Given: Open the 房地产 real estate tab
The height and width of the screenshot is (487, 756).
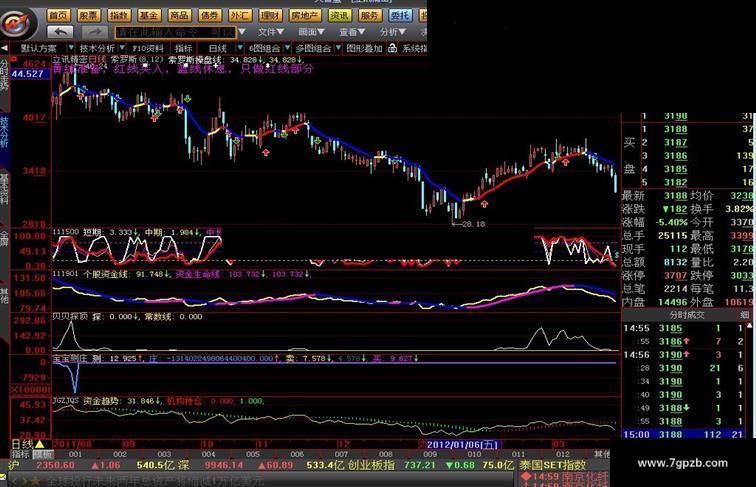Looking at the screenshot, I should (305, 15).
